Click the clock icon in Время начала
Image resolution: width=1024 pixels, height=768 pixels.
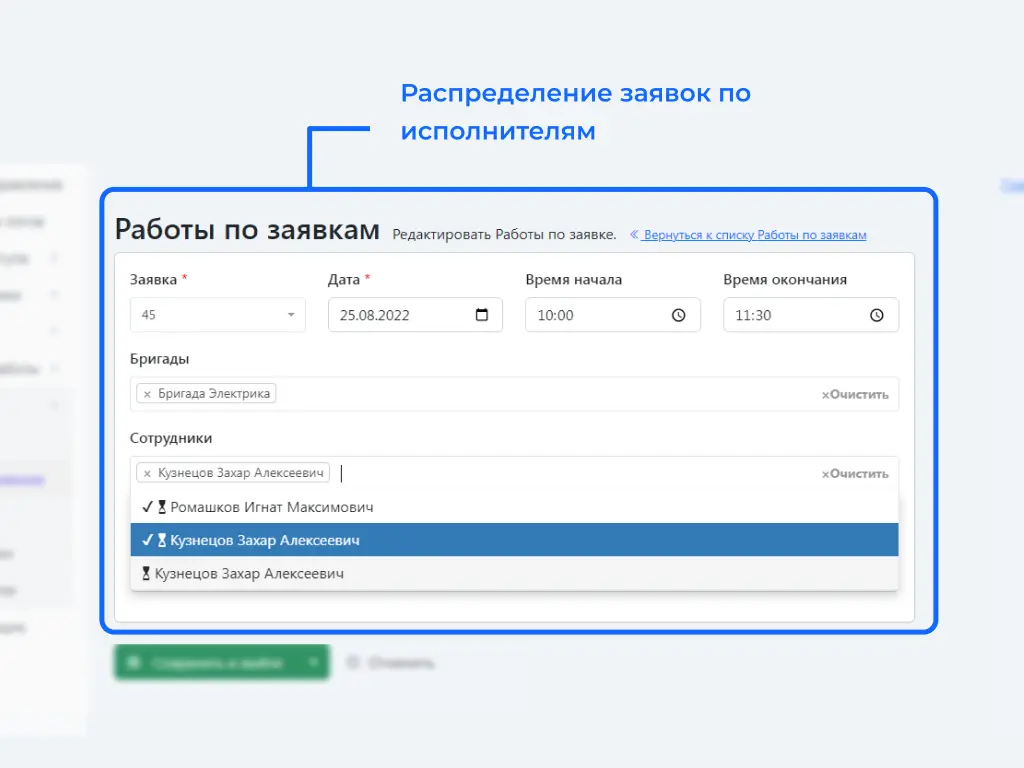(679, 315)
